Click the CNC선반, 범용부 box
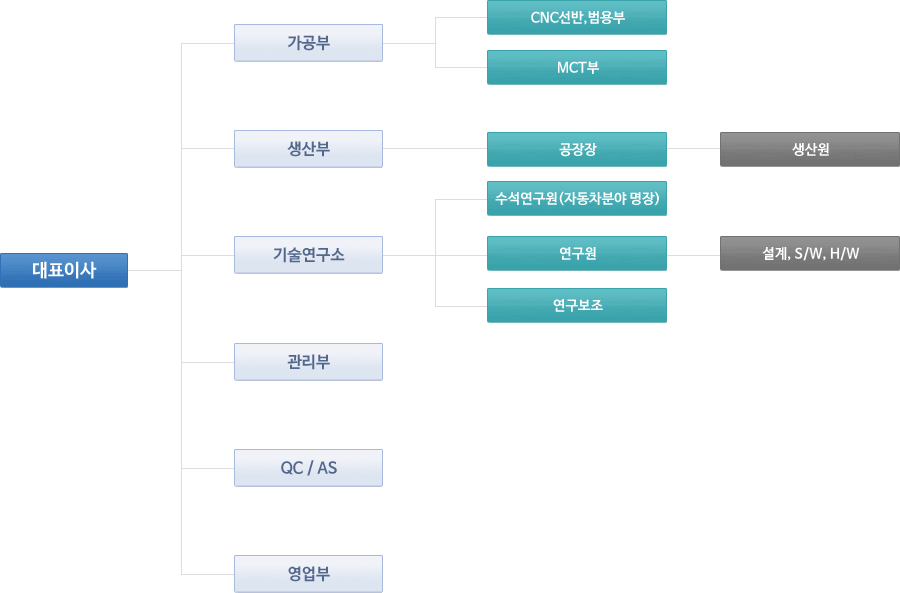Image resolution: width=900 pixels, height=593 pixels. tap(577, 17)
